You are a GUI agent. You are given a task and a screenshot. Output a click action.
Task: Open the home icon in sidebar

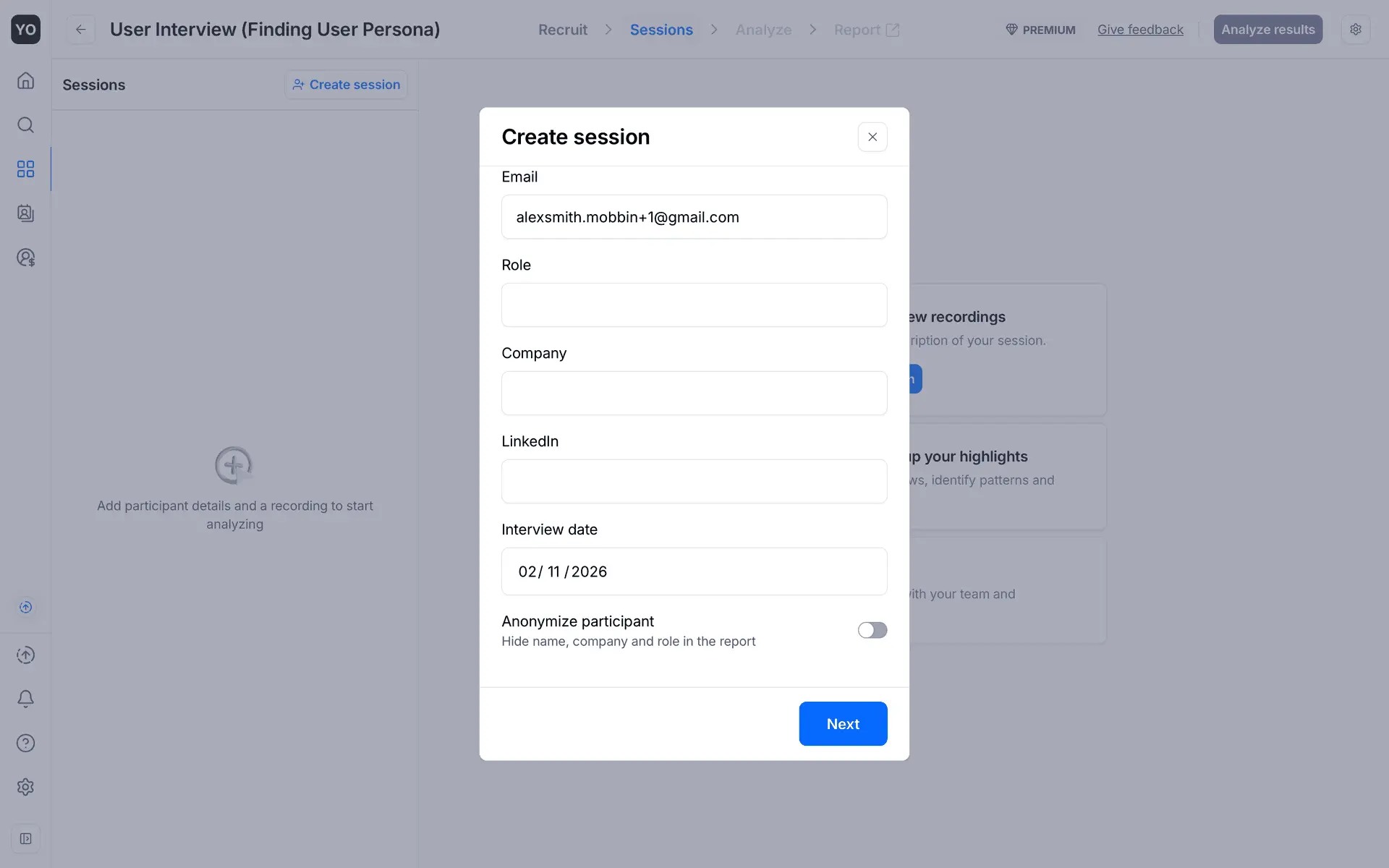(x=25, y=80)
